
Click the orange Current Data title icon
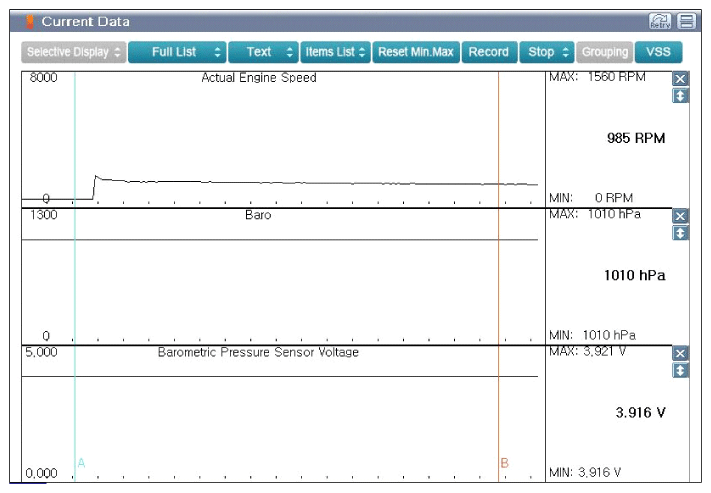pos(30,22)
